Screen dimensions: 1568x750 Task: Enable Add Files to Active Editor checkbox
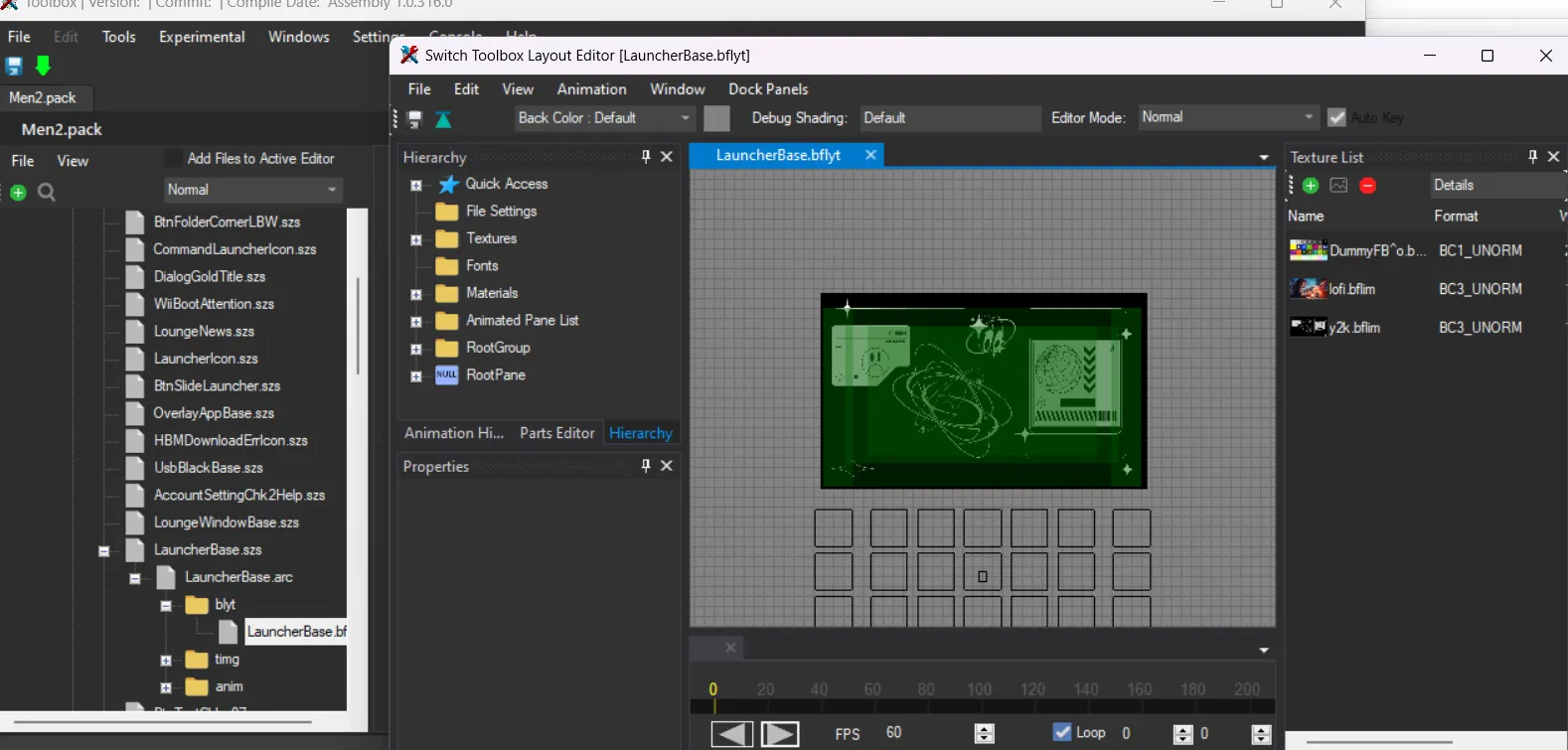click(175, 159)
